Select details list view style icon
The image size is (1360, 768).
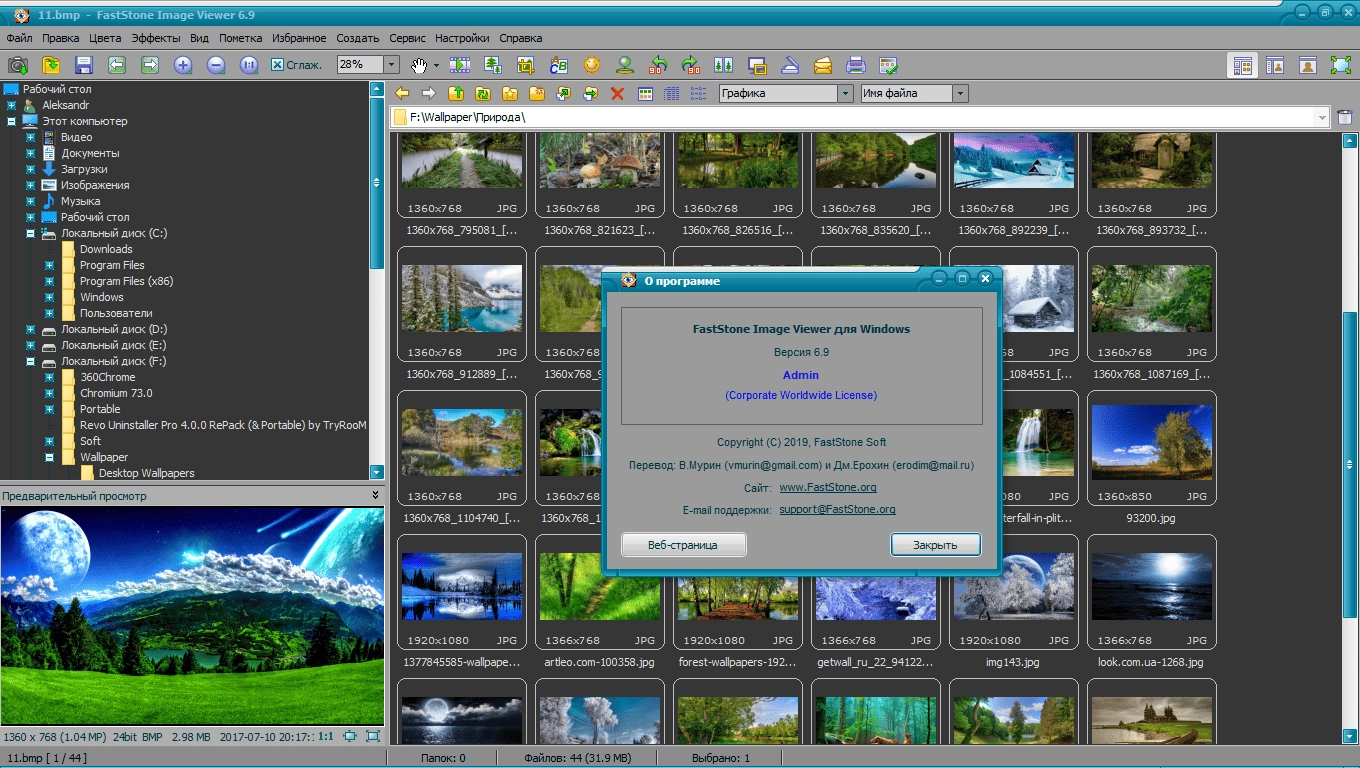click(x=672, y=93)
